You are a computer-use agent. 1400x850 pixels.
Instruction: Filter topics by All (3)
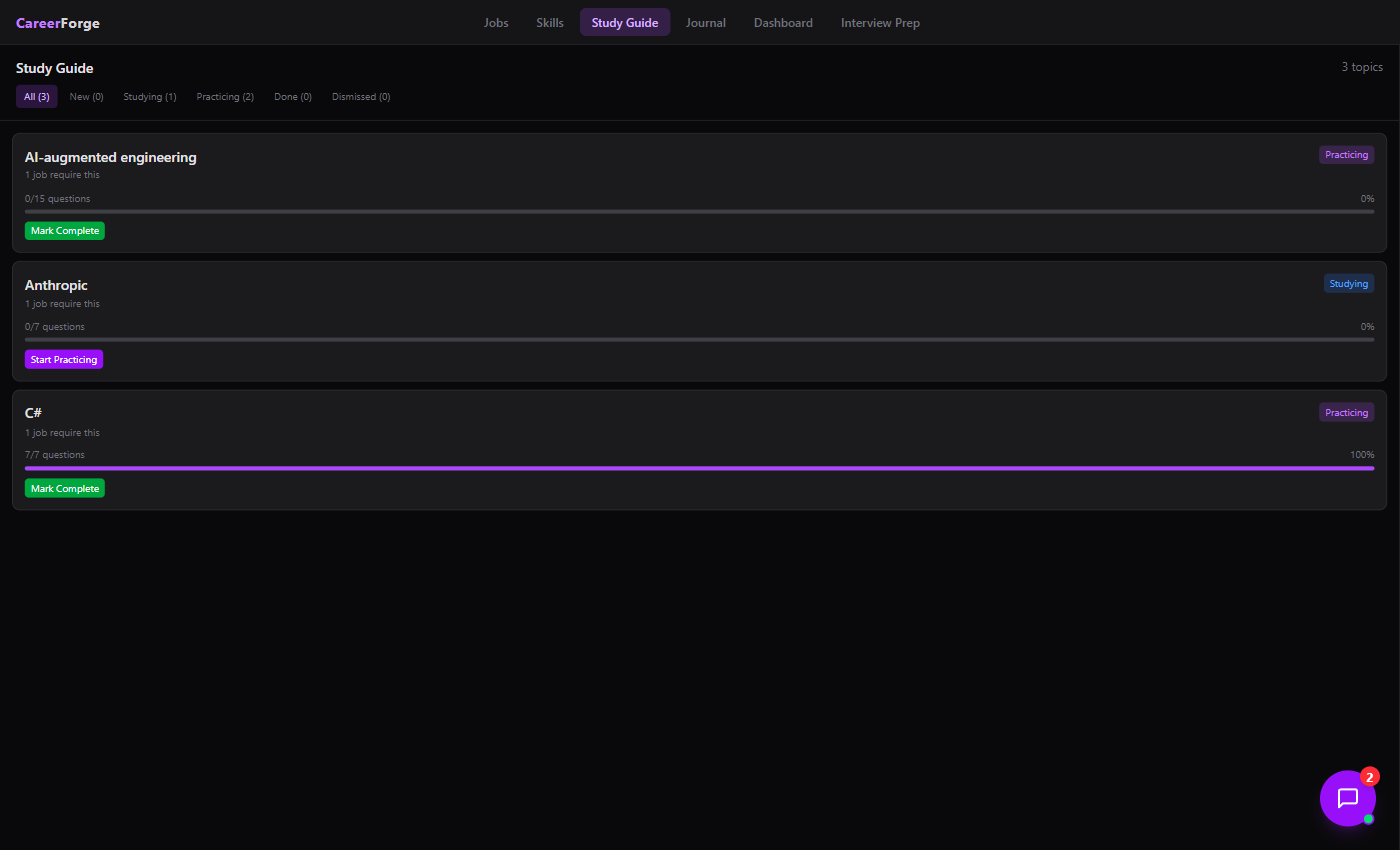pyautogui.click(x=37, y=97)
